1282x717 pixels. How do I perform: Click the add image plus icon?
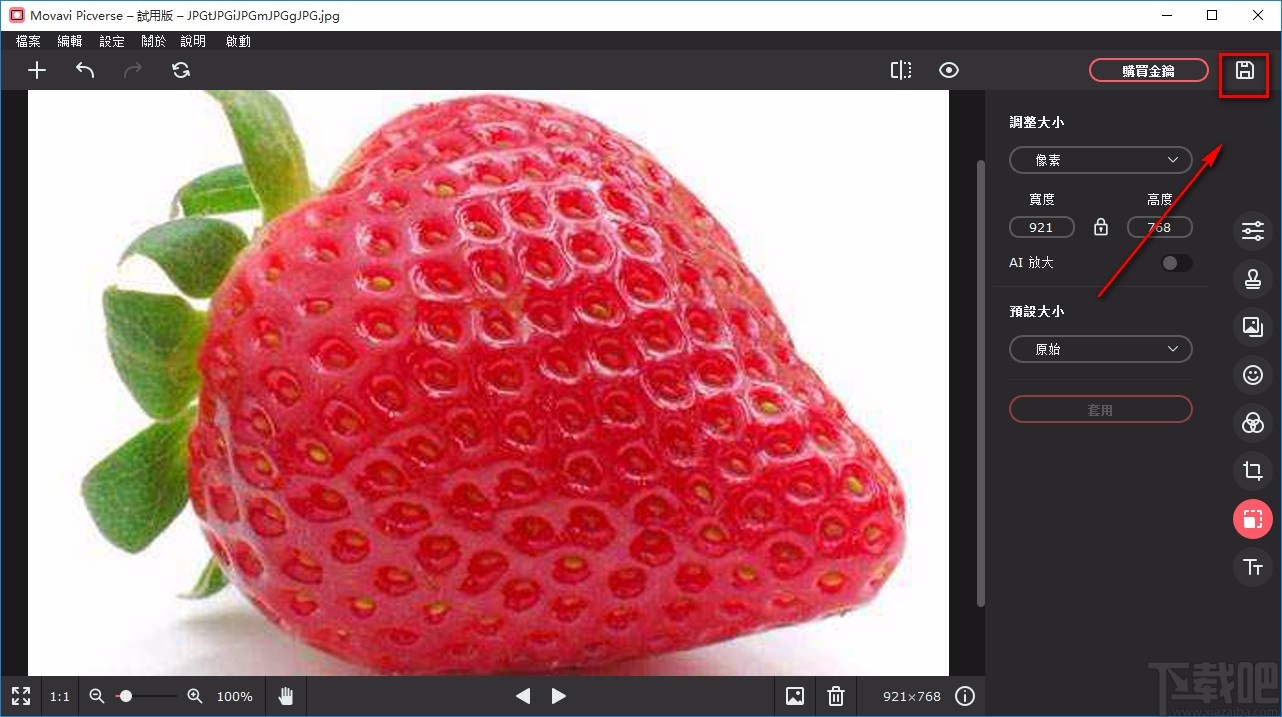37,70
